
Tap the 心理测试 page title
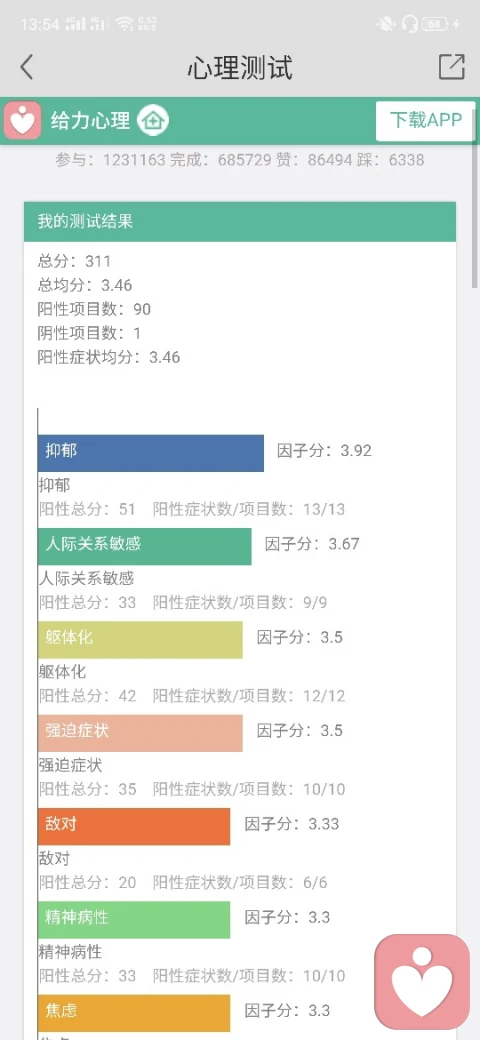[240, 68]
